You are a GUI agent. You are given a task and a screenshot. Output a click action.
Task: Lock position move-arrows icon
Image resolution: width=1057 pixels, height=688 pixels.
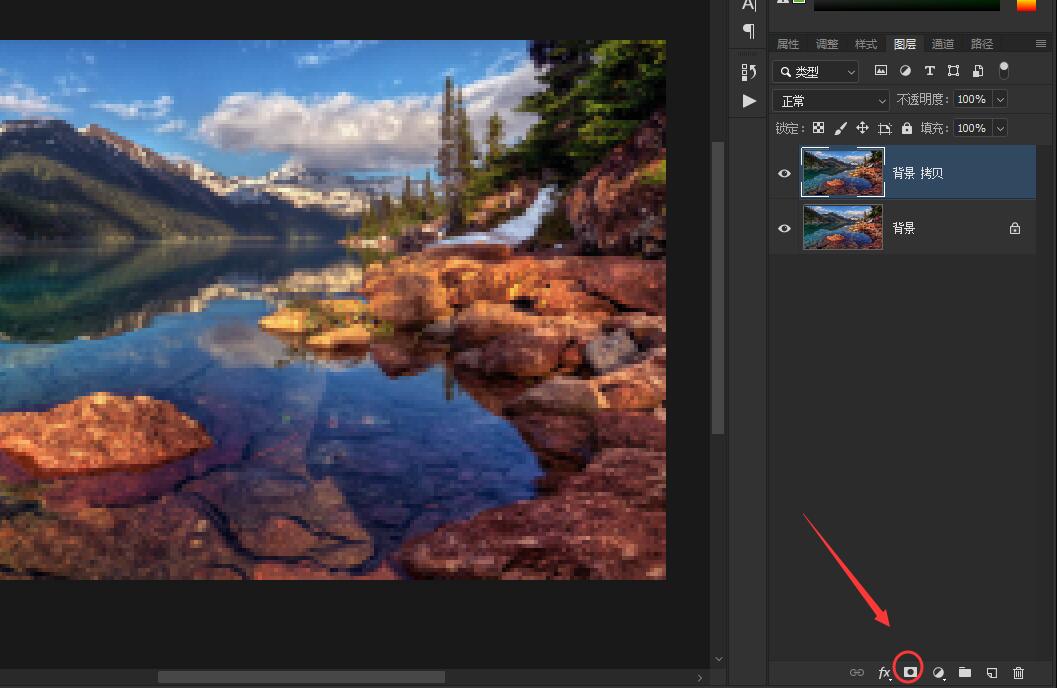pyautogui.click(x=862, y=128)
